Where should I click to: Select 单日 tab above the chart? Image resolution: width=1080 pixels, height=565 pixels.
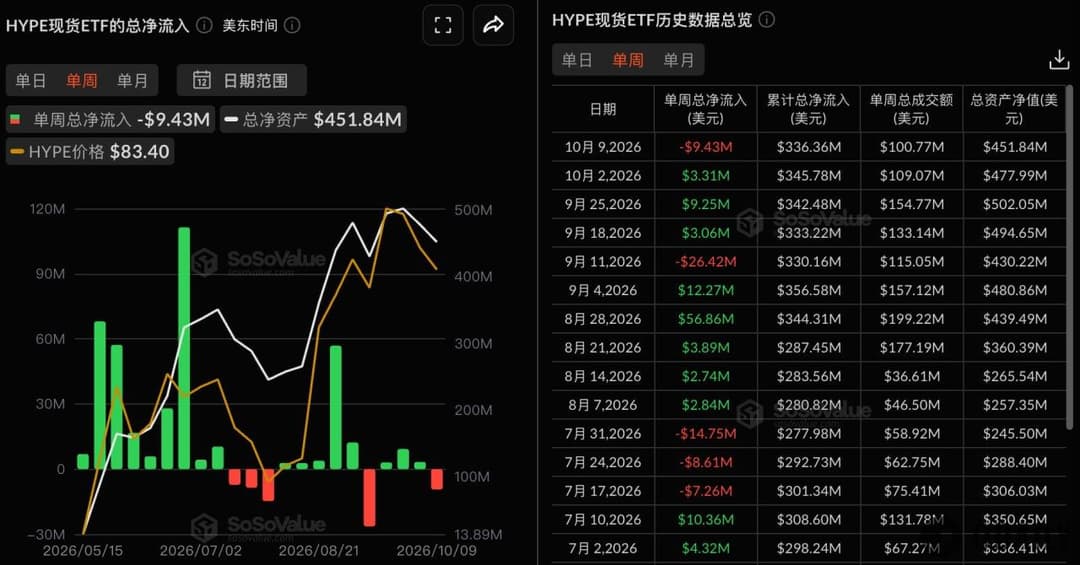coord(30,81)
